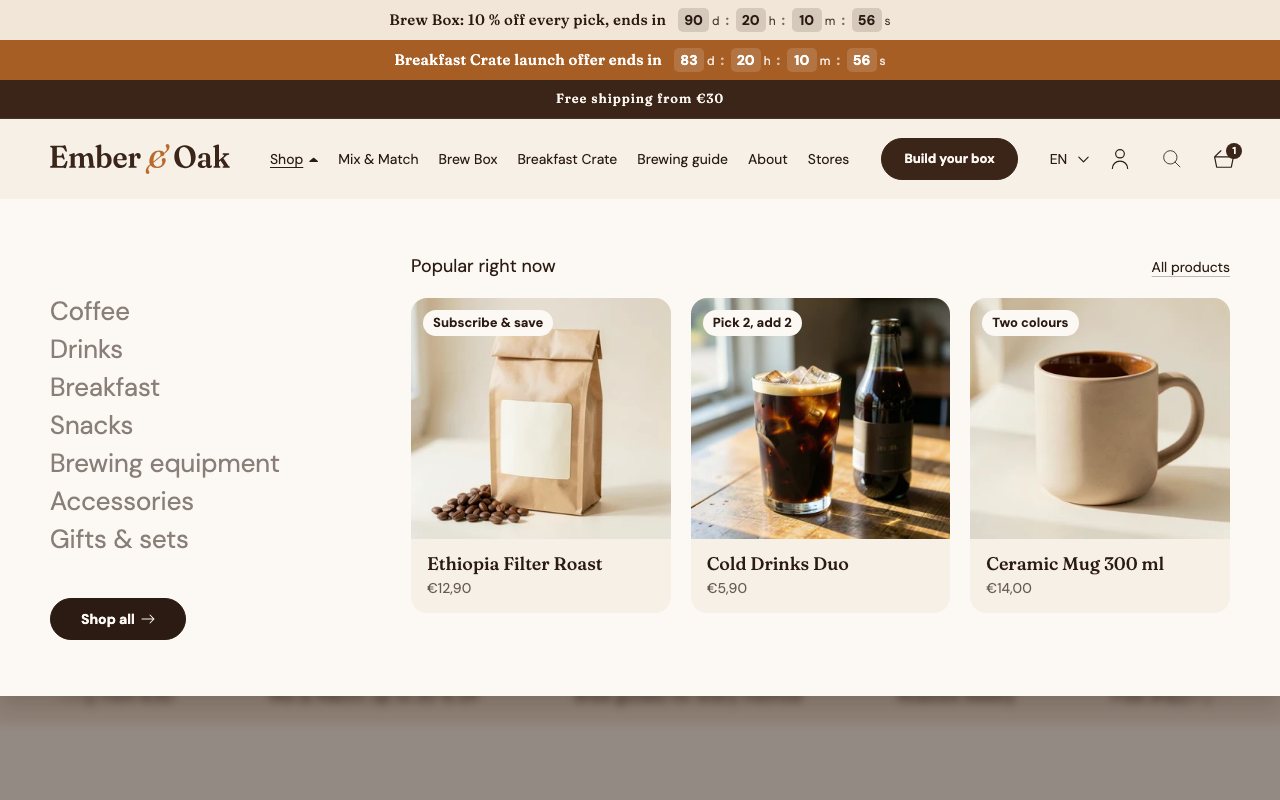Click the Cold Drinks Duo title
Image resolution: width=1280 pixels, height=800 pixels.
tap(778, 564)
